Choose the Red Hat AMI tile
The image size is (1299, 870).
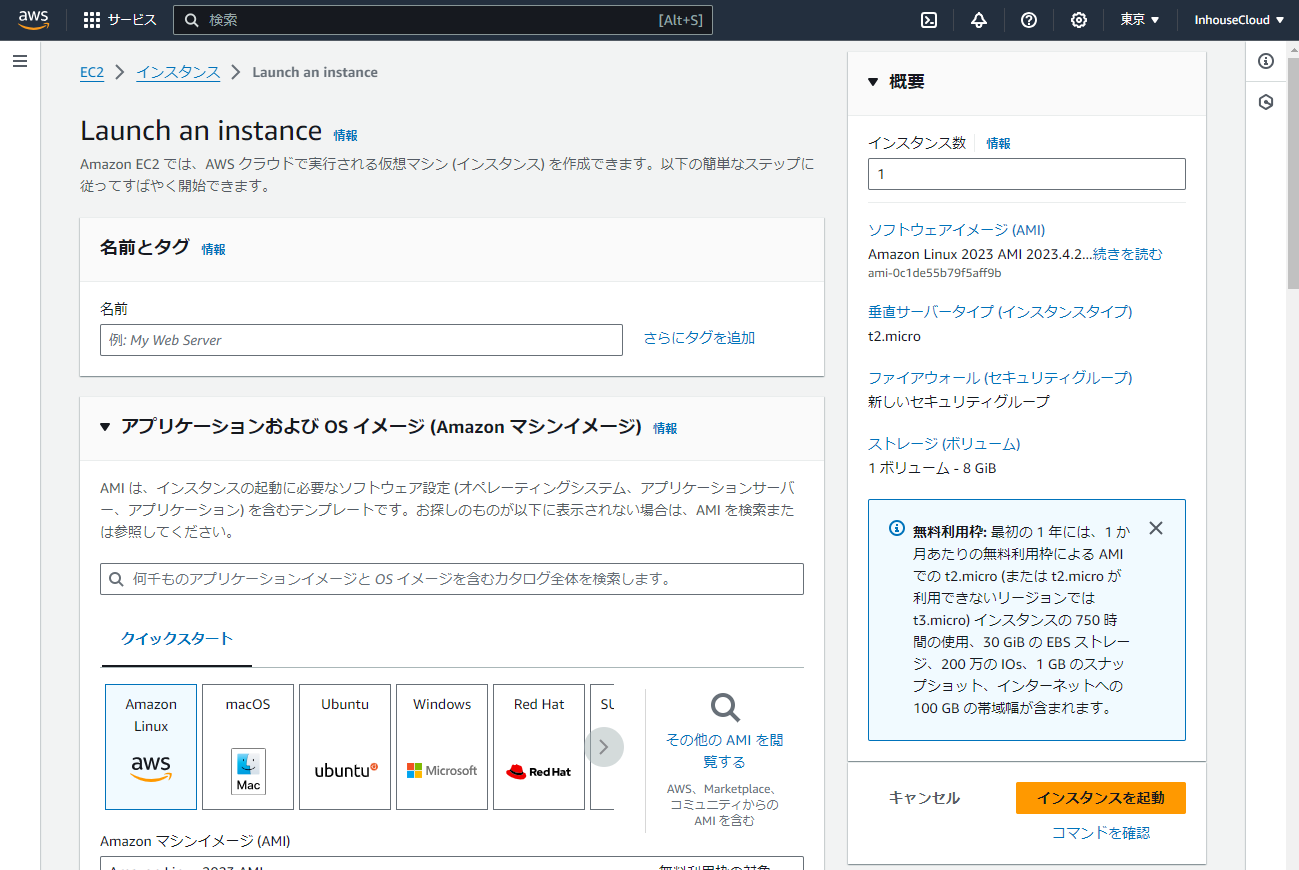pos(539,746)
